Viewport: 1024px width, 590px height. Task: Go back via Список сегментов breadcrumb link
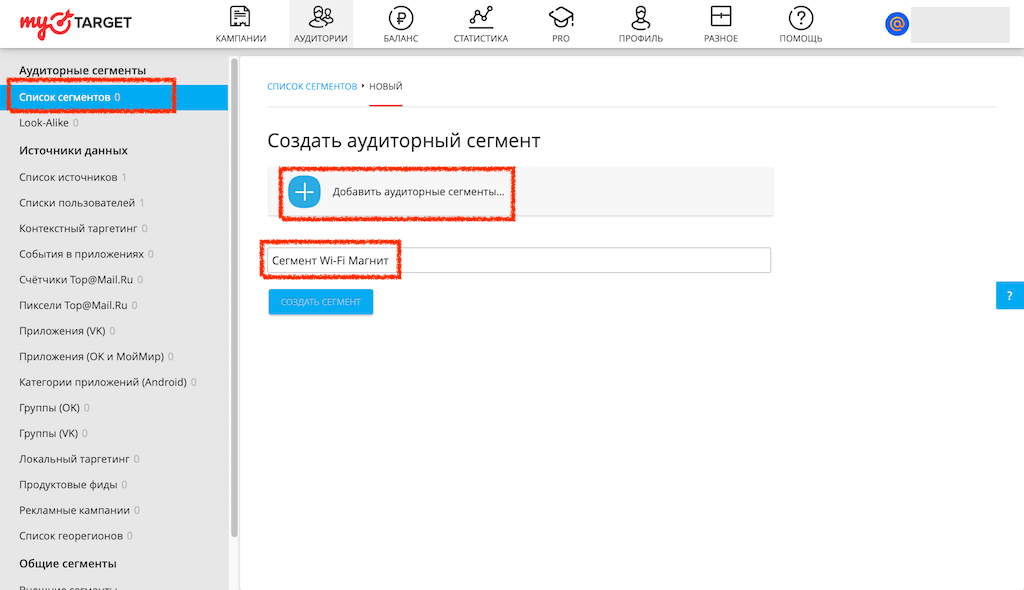(x=311, y=87)
